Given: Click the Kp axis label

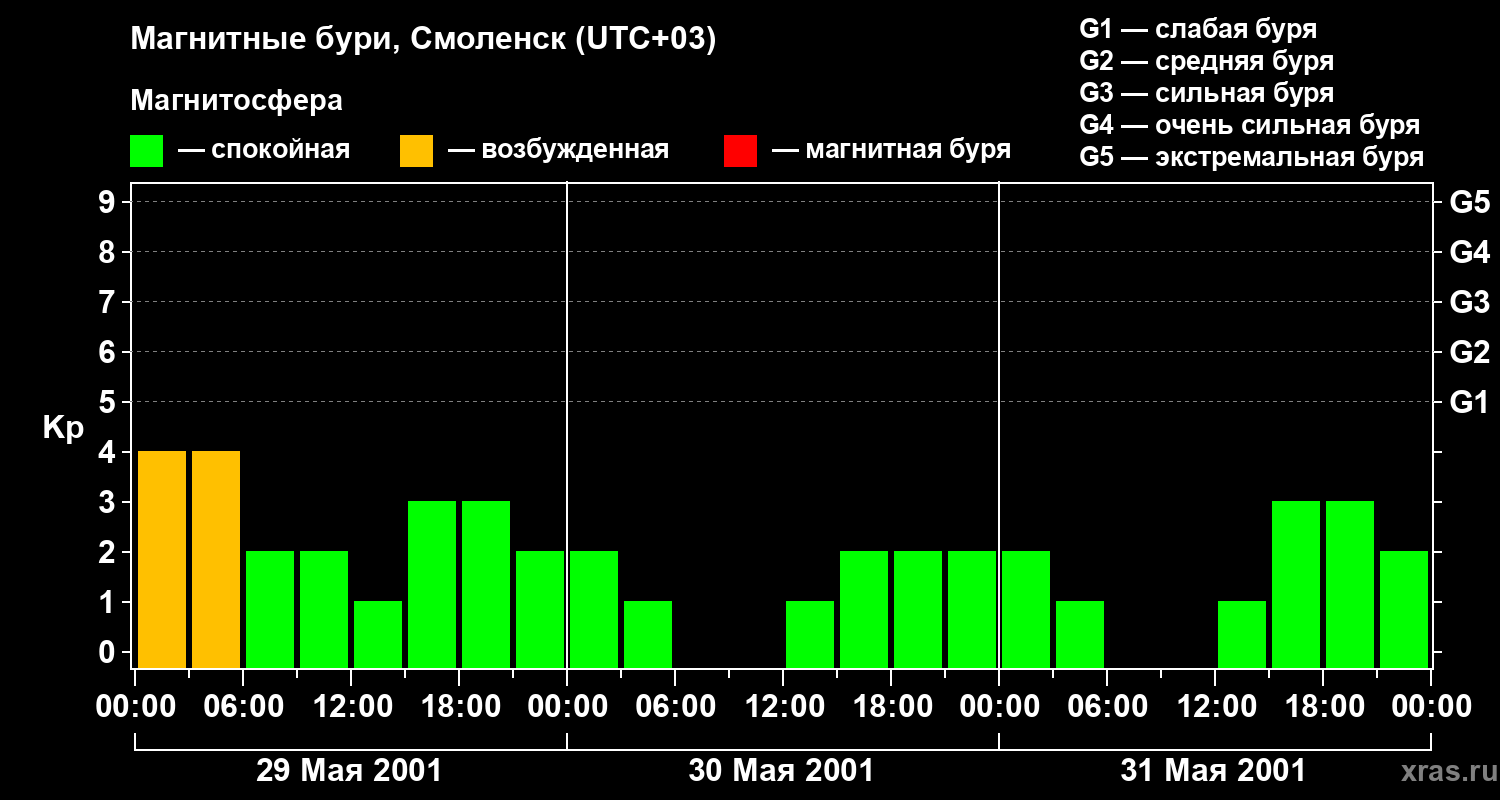Looking at the screenshot, I should point(63,428).
